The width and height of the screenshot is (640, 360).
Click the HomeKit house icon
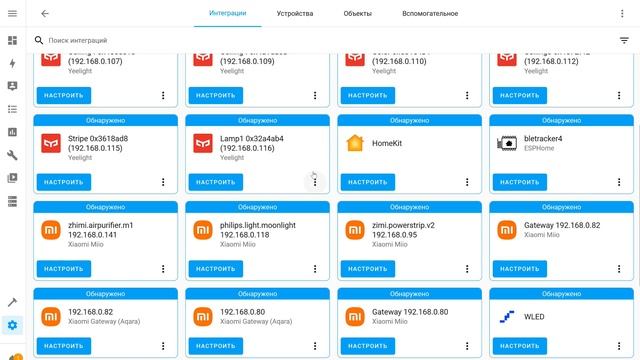tap(355, 143)
